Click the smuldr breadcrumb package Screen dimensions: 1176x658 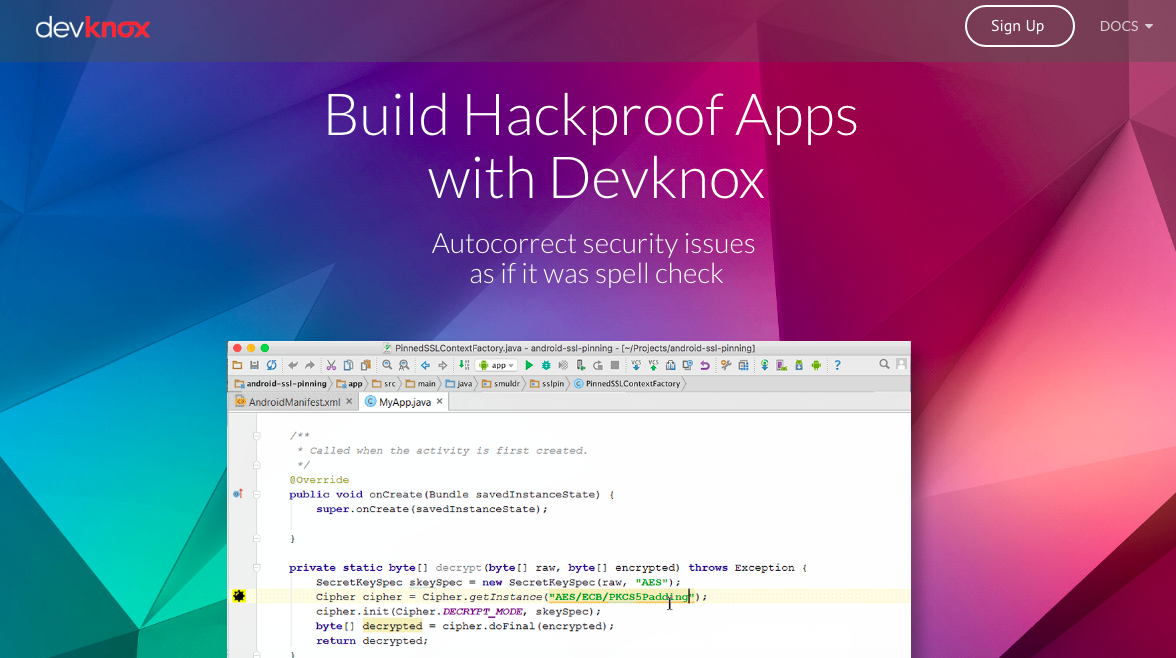(x=501, y=383)
